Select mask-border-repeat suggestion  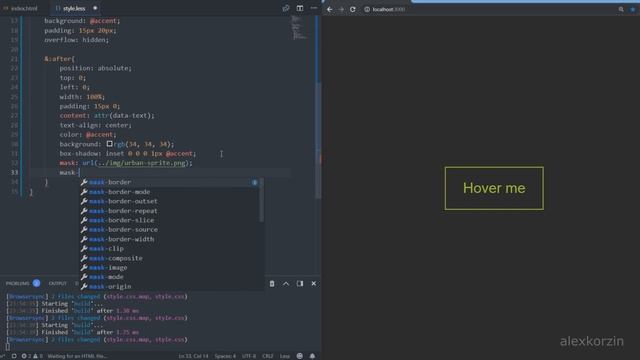click(x=171, y=211)
